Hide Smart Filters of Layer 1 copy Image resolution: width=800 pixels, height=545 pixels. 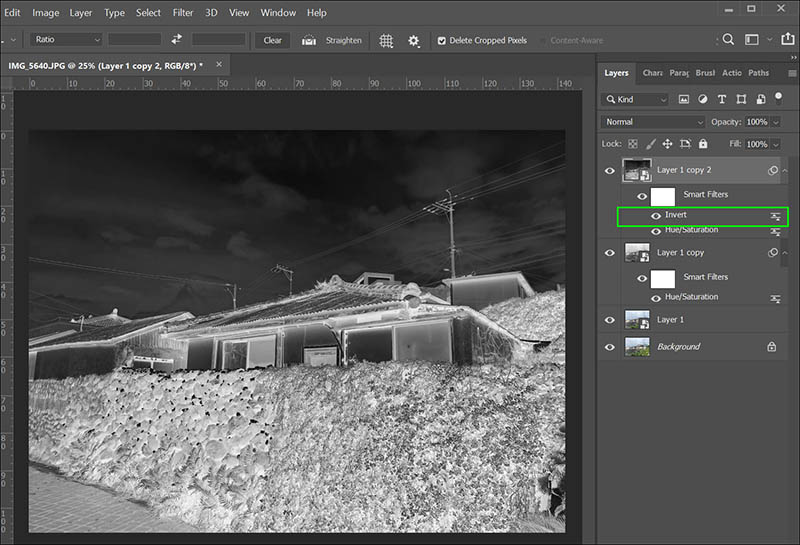(x=642, y=278)
